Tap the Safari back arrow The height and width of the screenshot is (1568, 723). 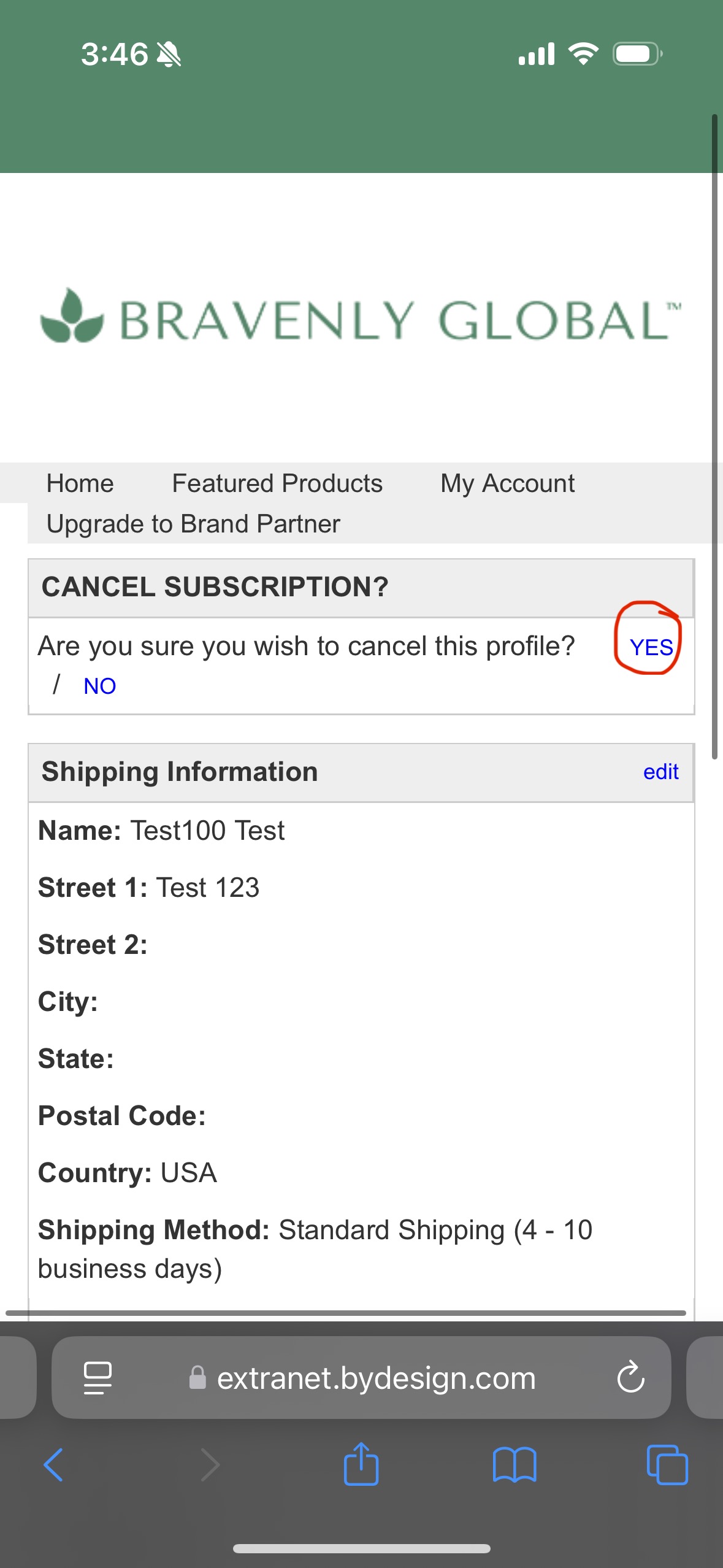point(53,1465)
